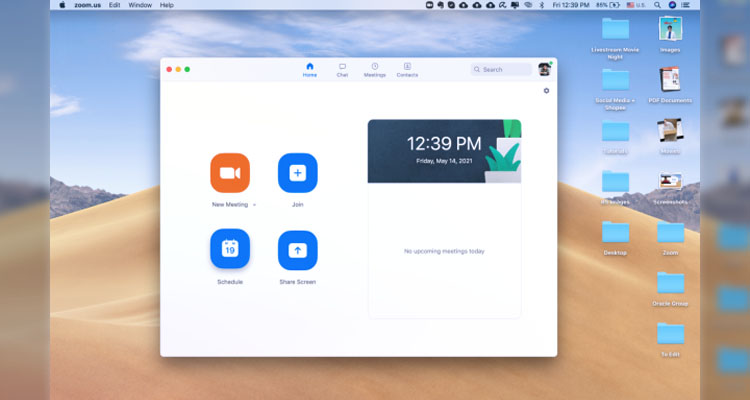Open Zoom settings gear icon

[x=546, y=91]
